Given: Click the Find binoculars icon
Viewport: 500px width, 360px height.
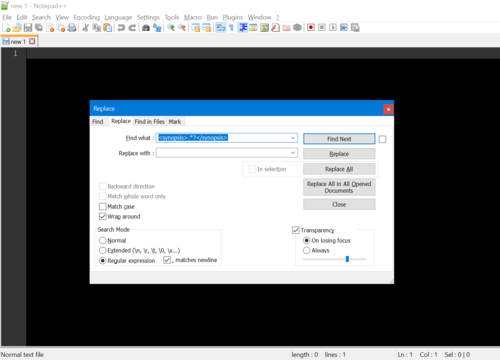Looking at the screenshot, I should click(x=146, y=28).
